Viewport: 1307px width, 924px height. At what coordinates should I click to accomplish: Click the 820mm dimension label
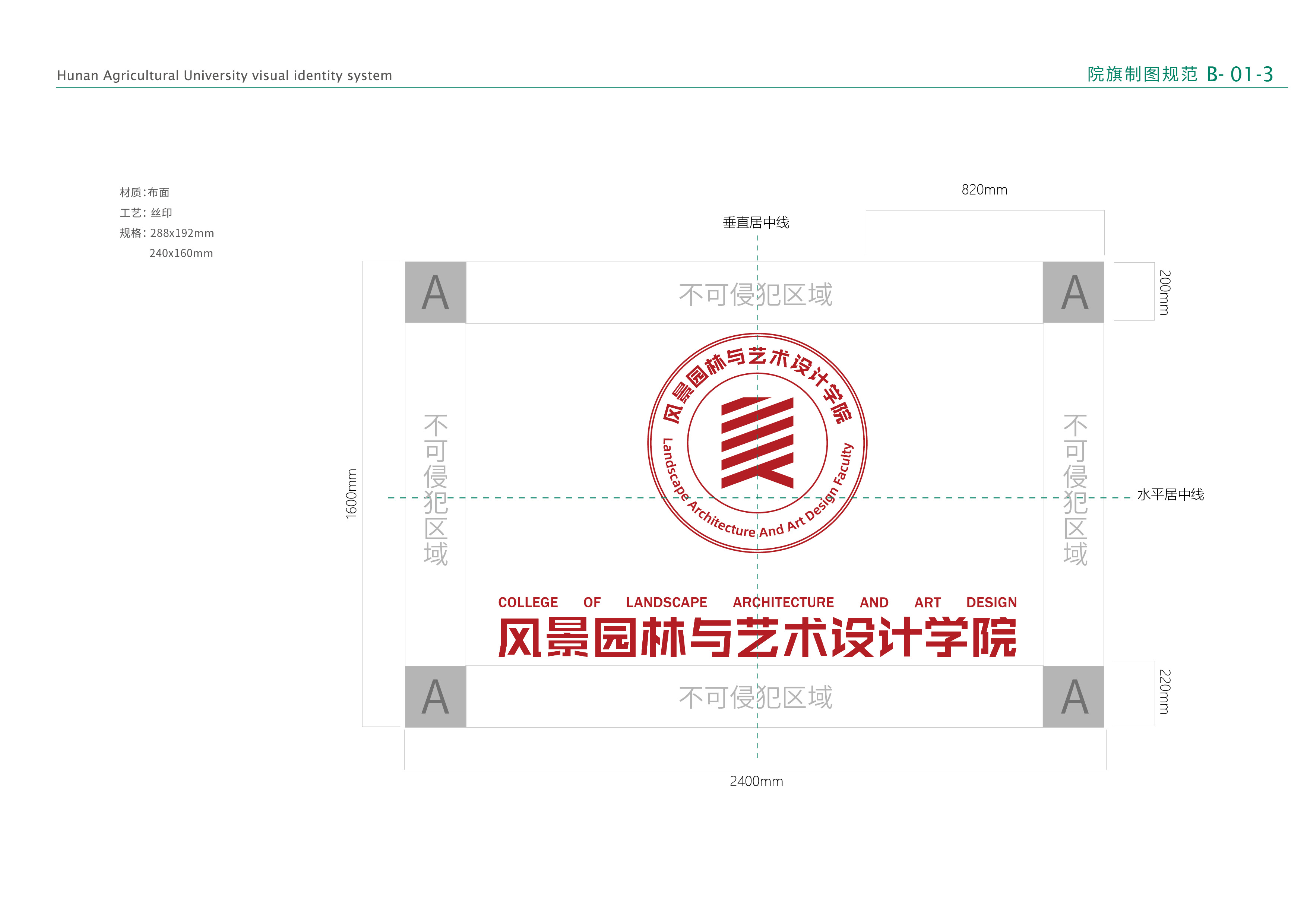coord(984,190)
